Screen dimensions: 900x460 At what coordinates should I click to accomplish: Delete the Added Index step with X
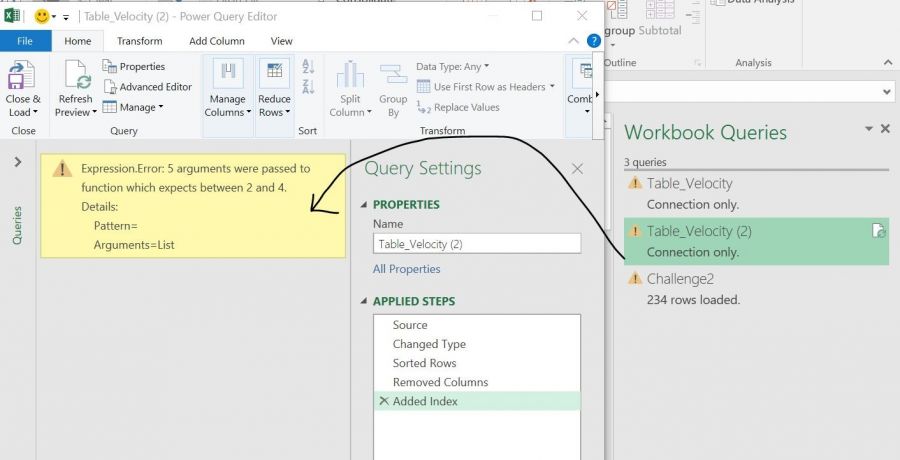384,401
